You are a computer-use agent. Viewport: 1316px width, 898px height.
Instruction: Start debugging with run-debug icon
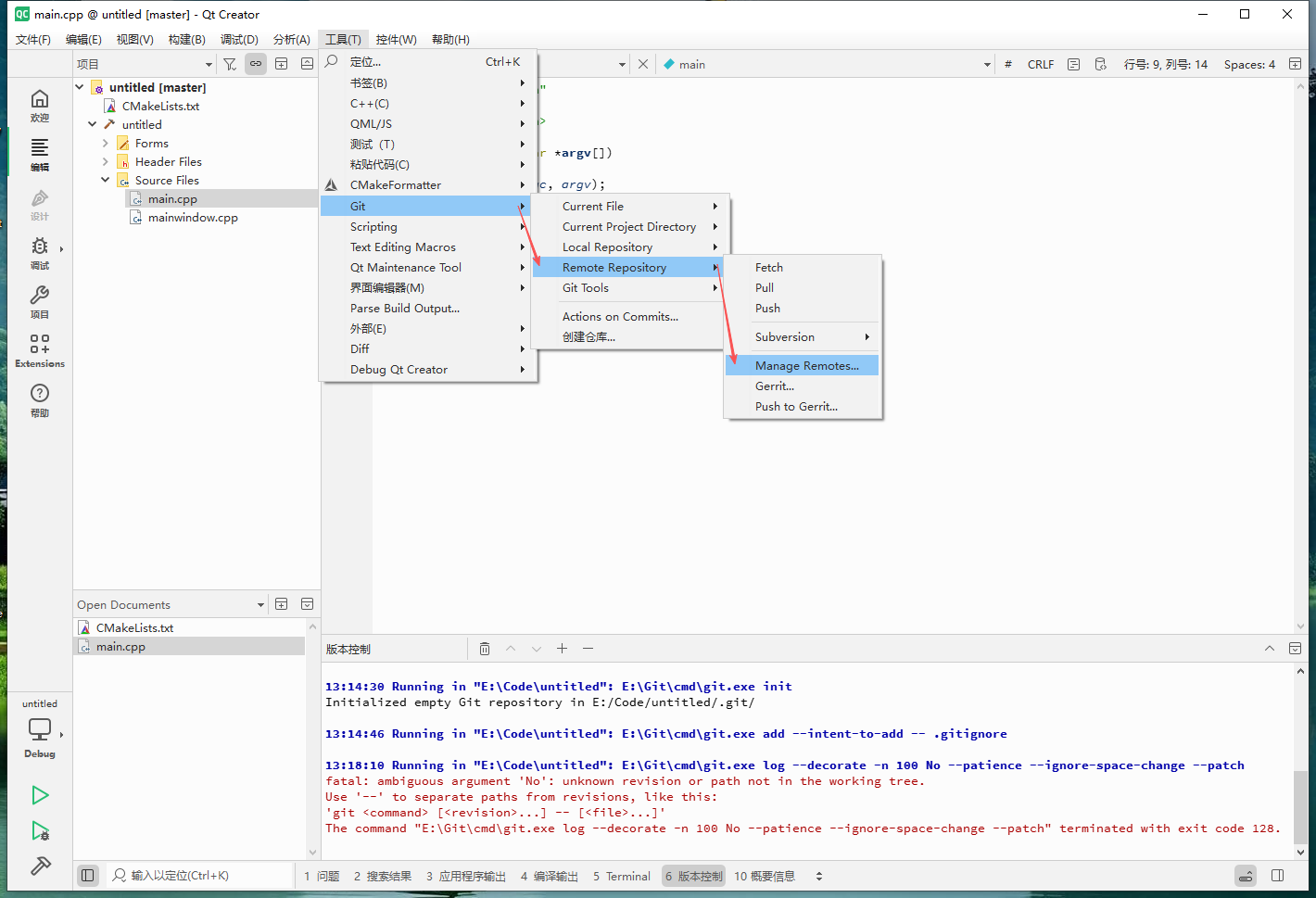tap(40, 830)
